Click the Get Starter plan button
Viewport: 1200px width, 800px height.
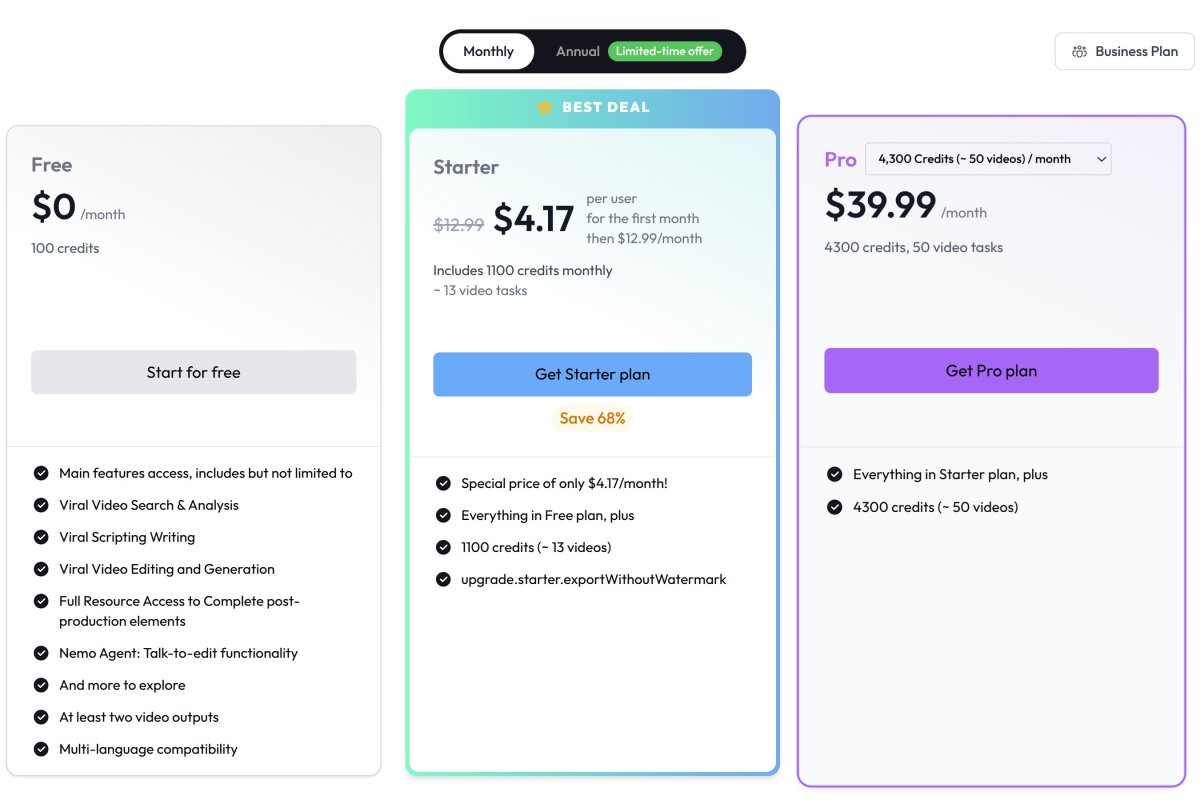(x=592, y=374)
